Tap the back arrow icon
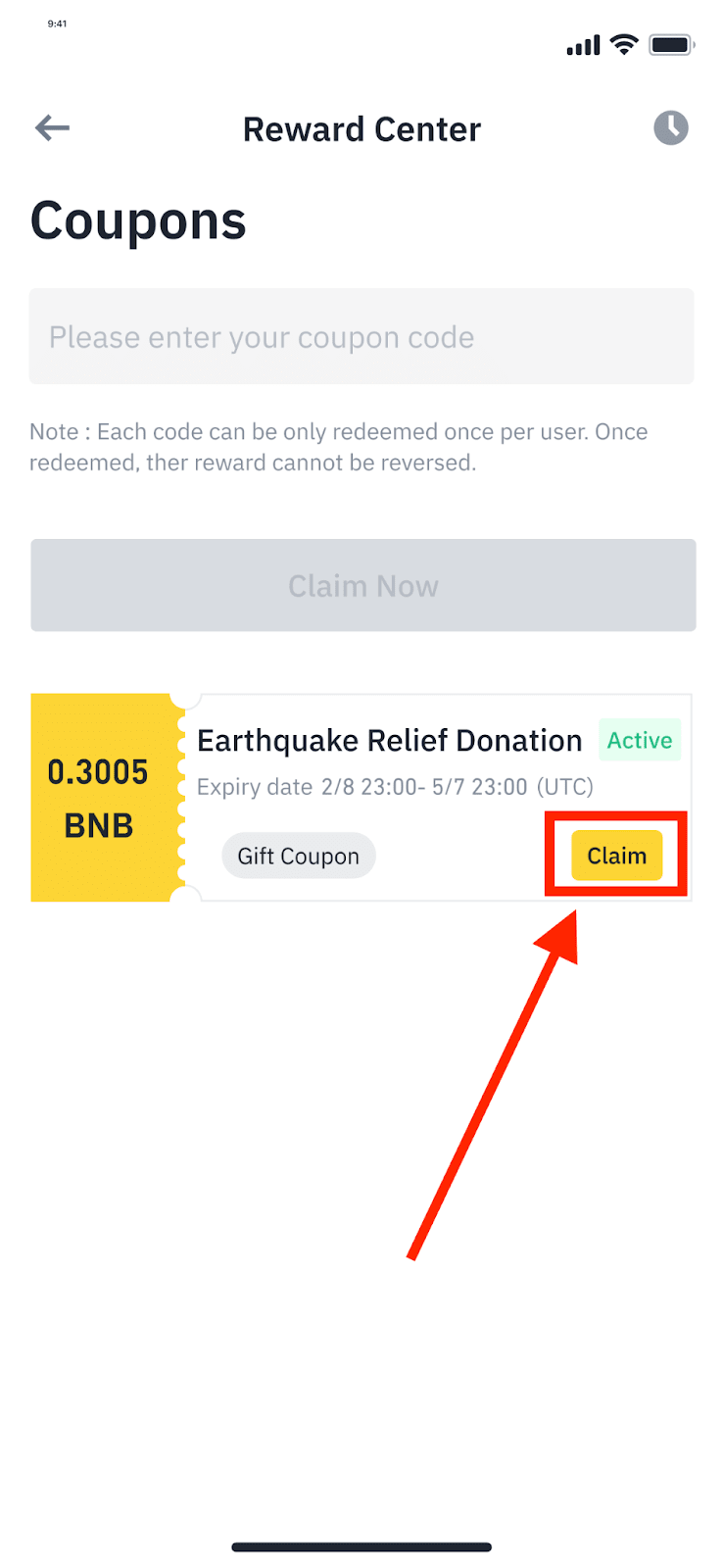The width and height of the screenshot is (723, 1568). pyautogui.click(x=52, y=127)
